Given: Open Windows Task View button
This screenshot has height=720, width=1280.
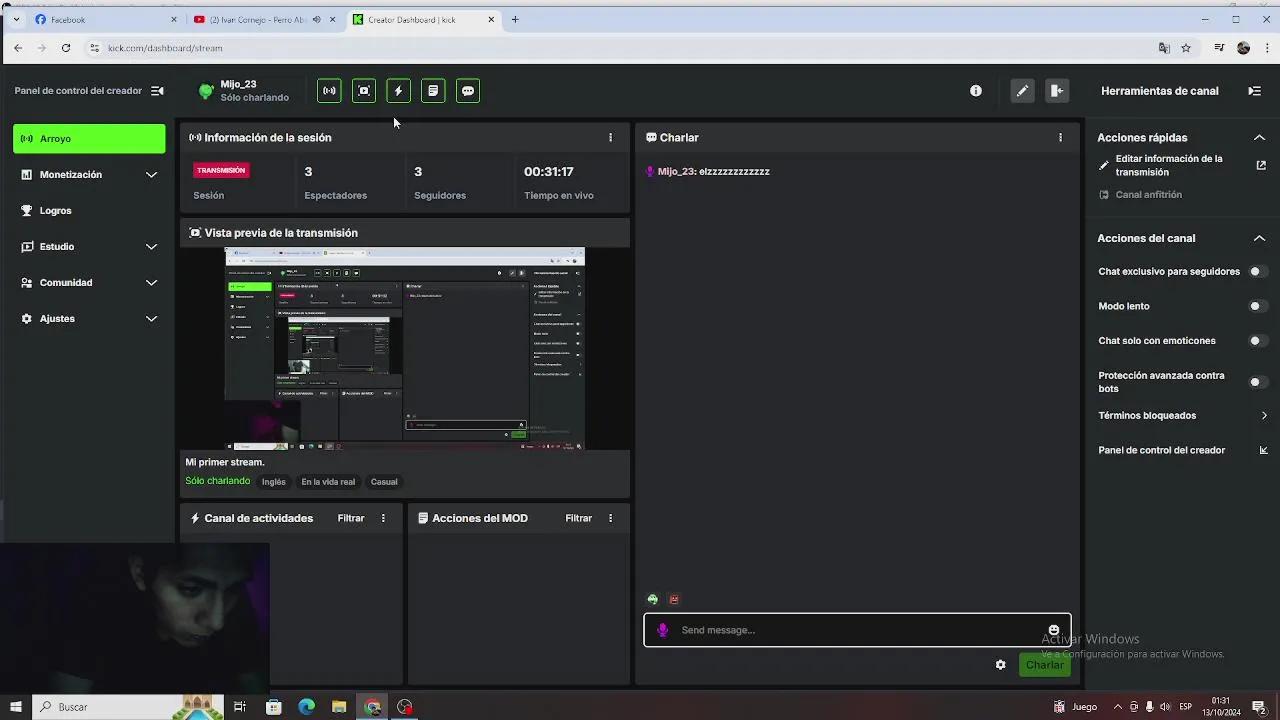Looking at the screenshot, I should (240, 707).
